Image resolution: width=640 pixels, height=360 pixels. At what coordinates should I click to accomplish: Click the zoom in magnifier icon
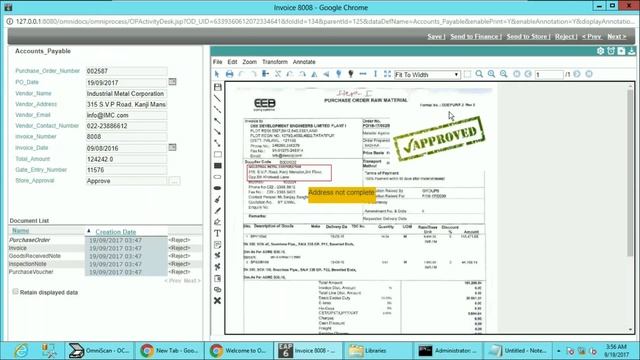click(491, 74)
